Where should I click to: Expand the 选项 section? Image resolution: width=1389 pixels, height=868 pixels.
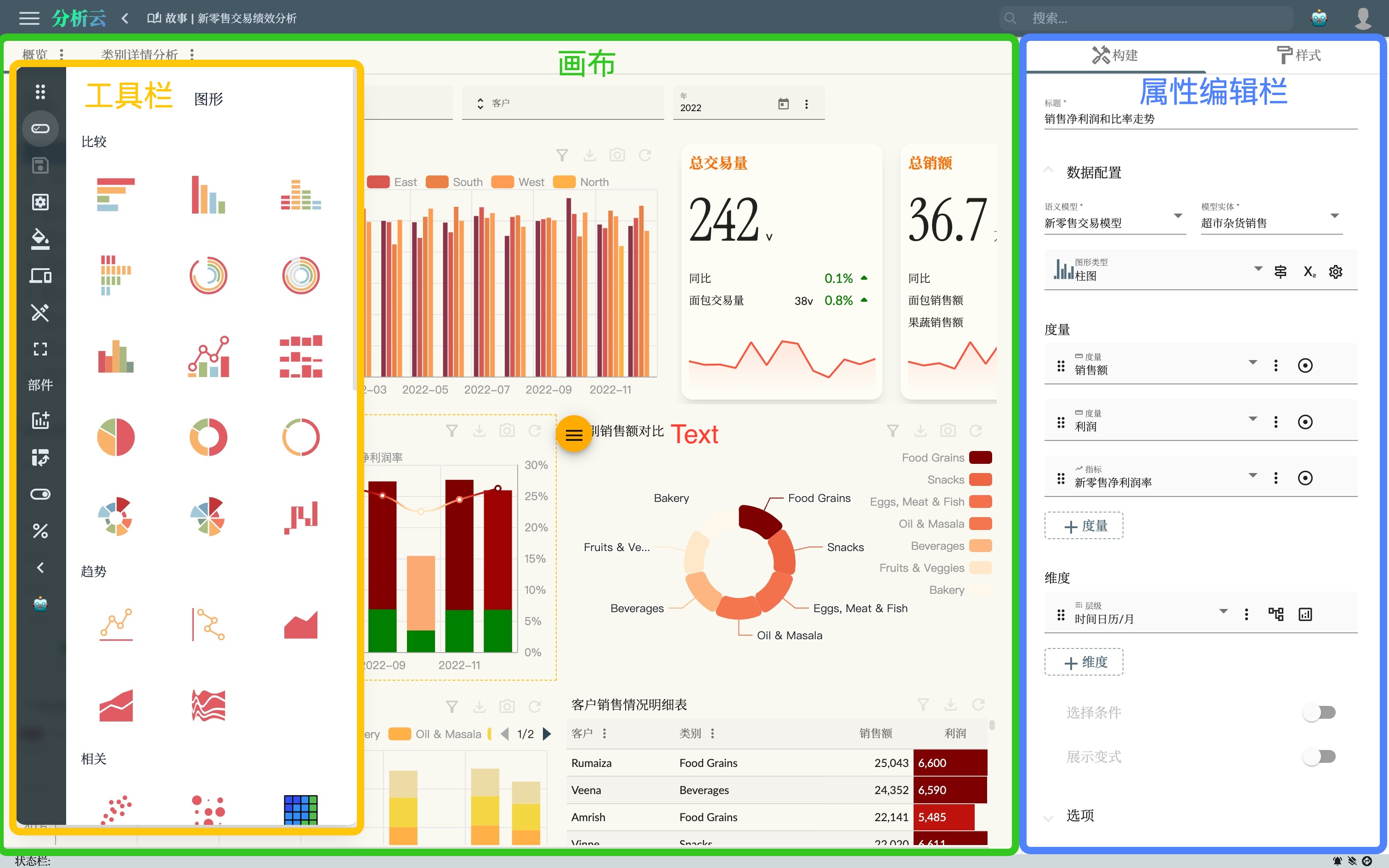(x=1048, y=817)
